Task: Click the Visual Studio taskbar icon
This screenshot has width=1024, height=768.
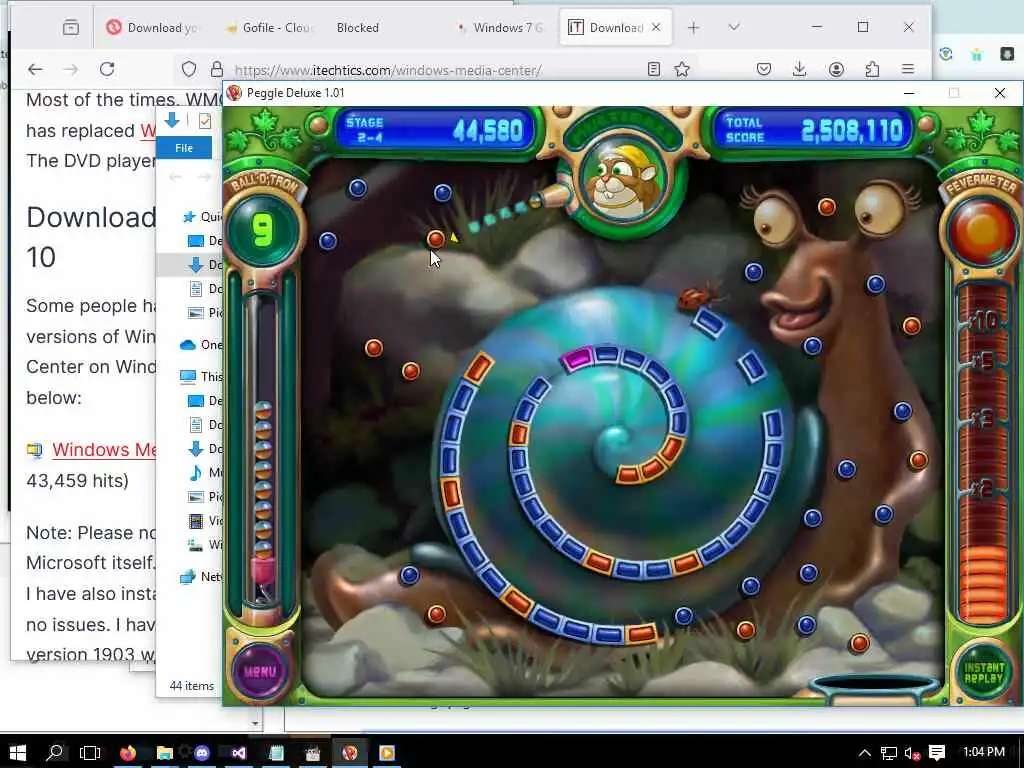Action: 238,753
